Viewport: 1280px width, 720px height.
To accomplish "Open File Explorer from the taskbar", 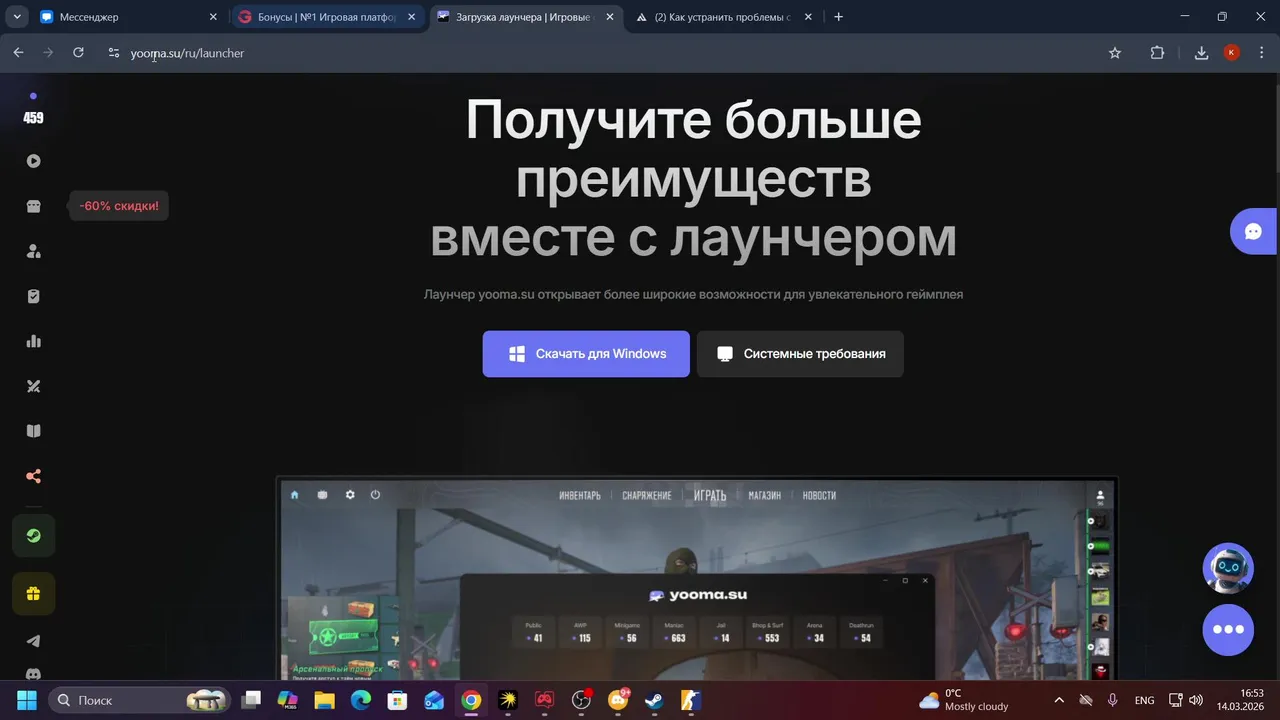I will [x=324, y=700].
